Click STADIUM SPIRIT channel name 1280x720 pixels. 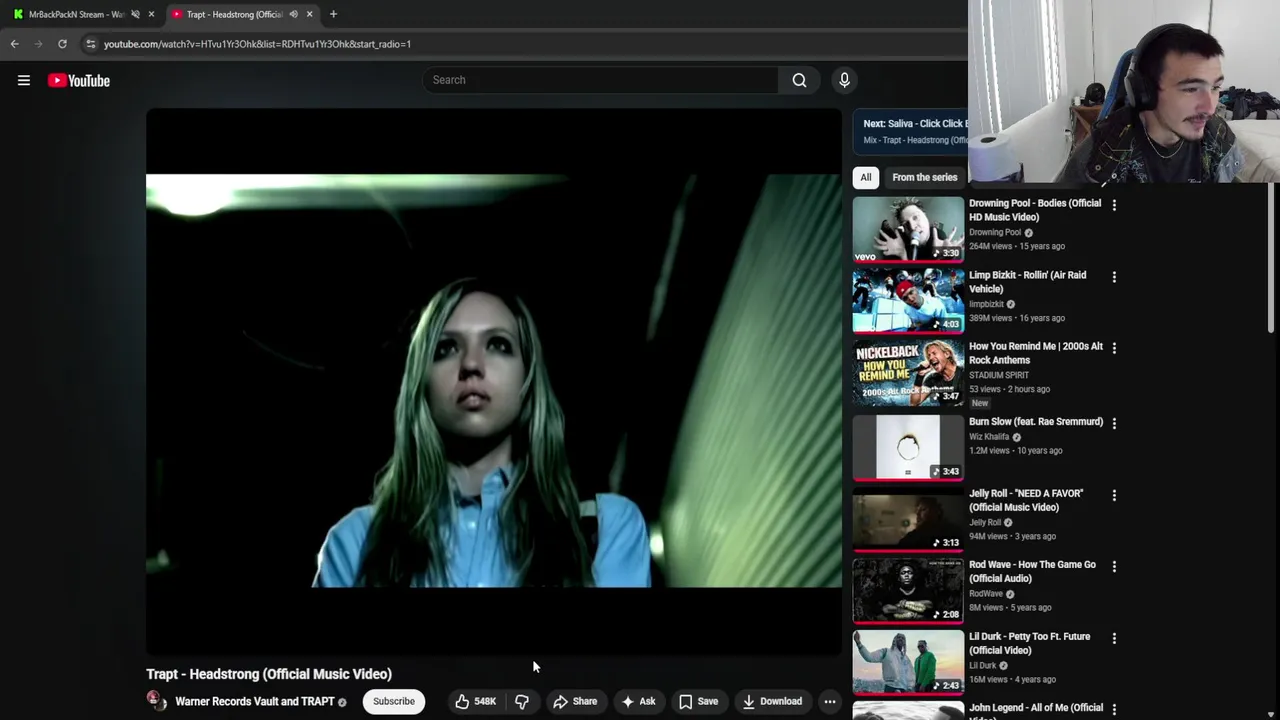[x=999, y=375]
